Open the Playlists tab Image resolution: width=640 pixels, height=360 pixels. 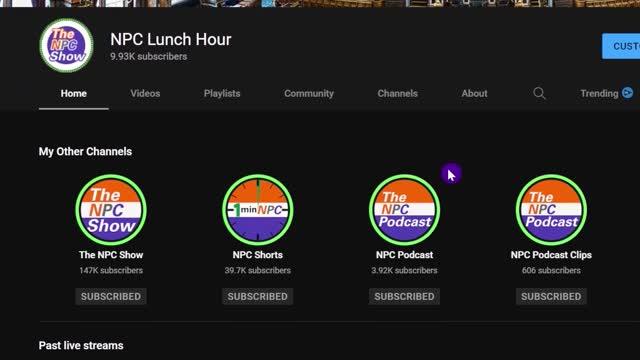[x=222, y=93]
